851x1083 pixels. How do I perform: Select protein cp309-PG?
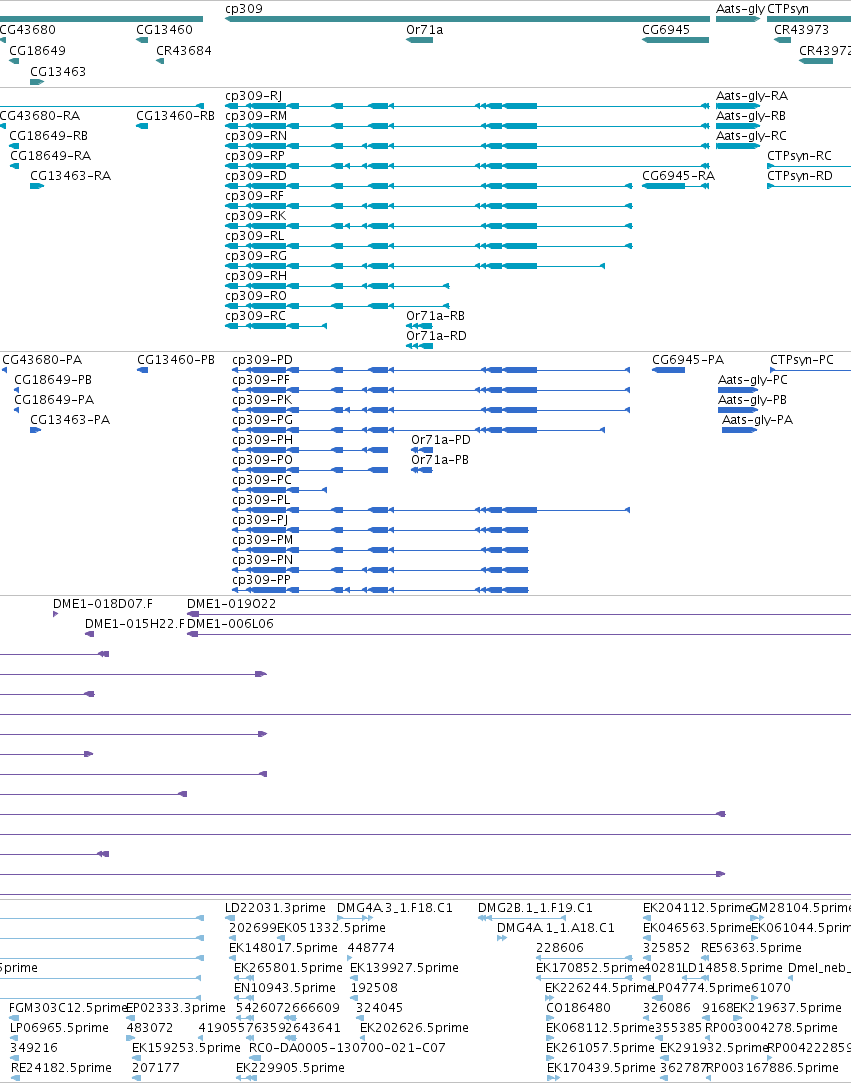click(262, 419)
